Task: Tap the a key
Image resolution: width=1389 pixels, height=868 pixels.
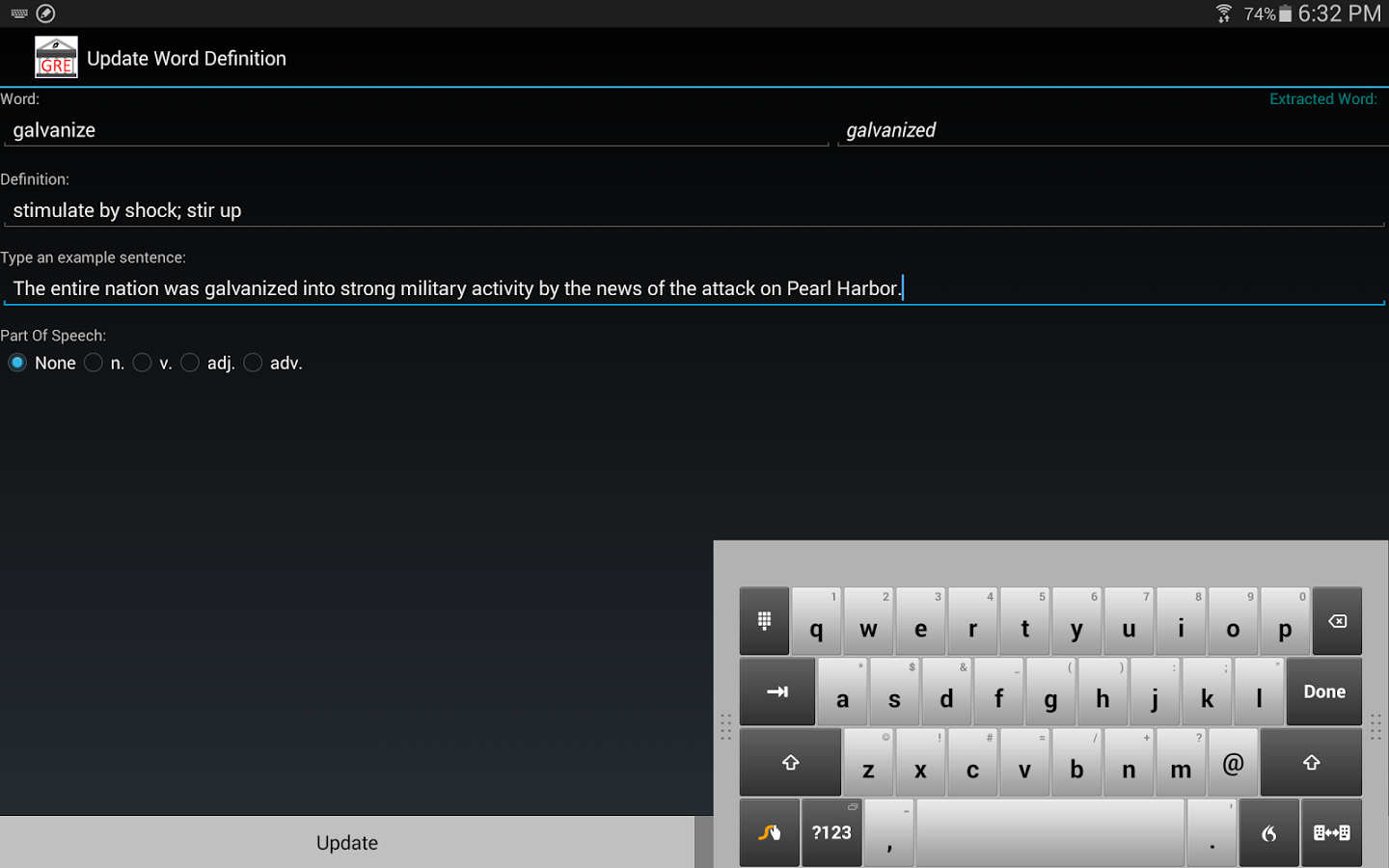Action: (x=842, y=692)
